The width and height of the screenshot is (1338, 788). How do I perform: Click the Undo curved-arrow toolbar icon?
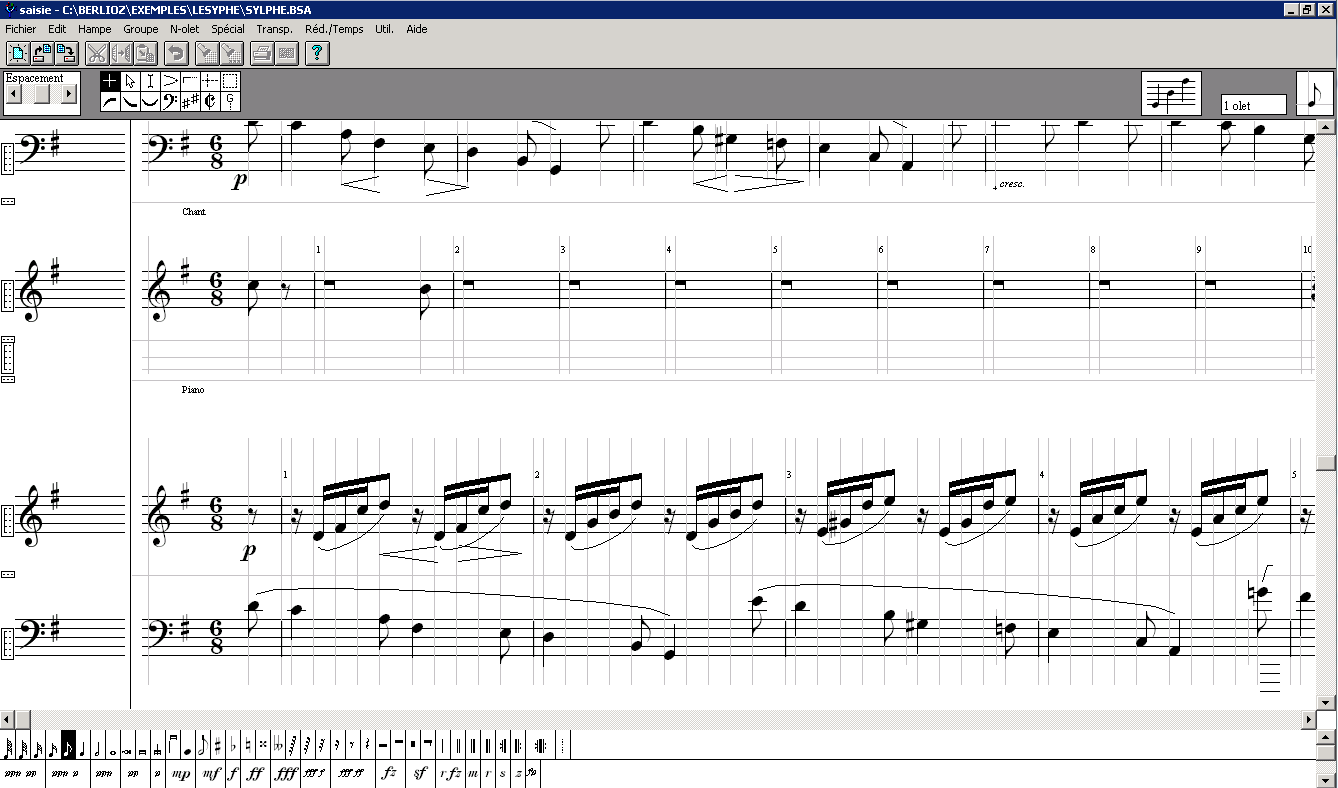coord(176,53)
